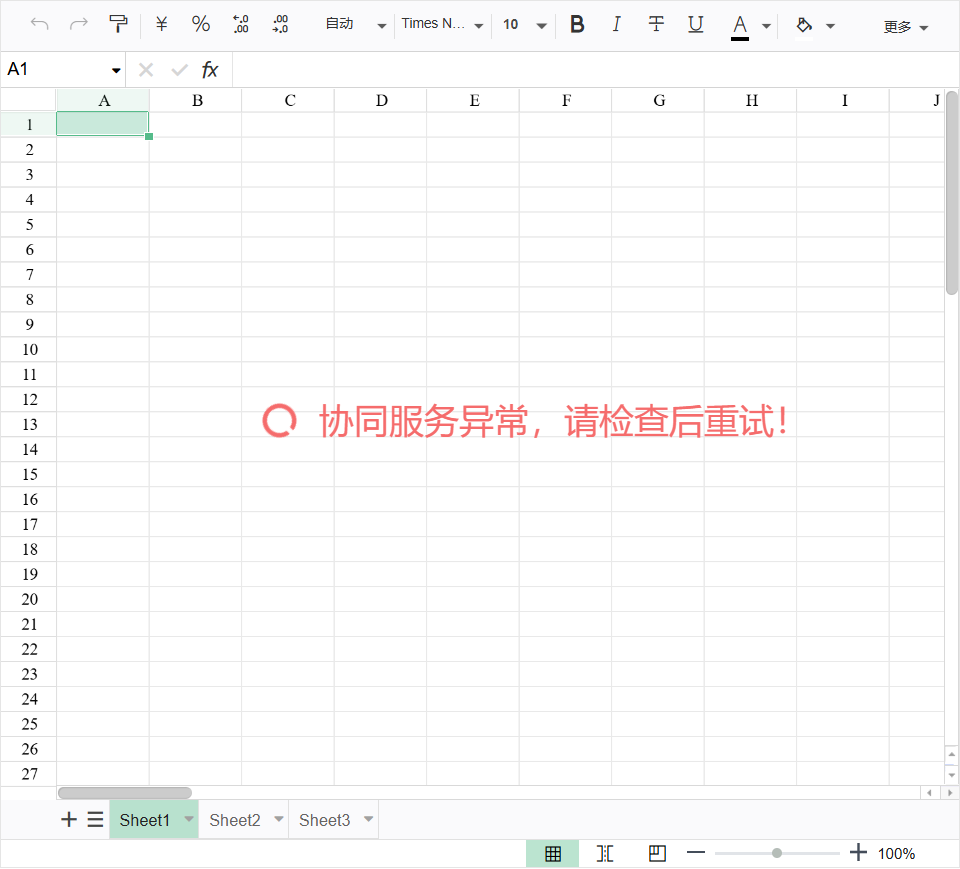960x869 pixels.
Task: Switch to Sheet1 tab
Action: point(144,821)
